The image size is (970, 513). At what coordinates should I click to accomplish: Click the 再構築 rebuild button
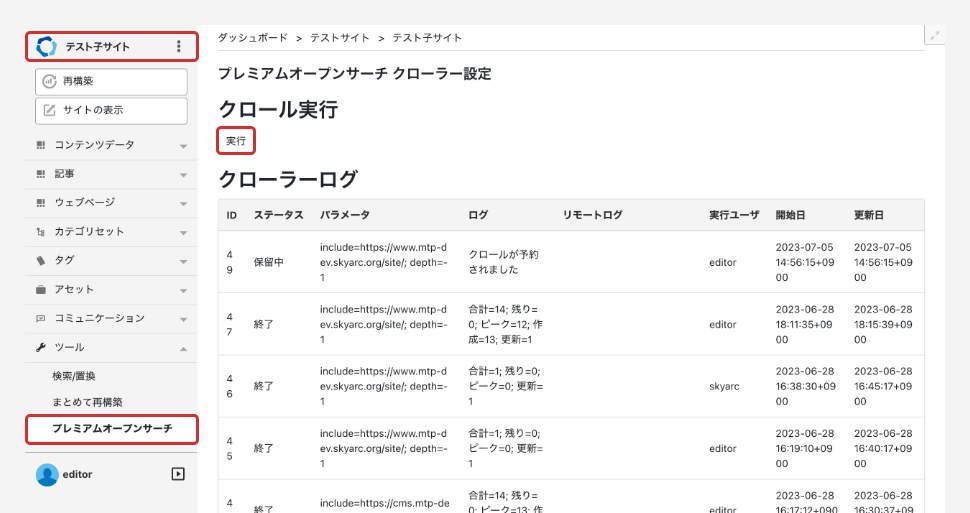coord(111,81)
